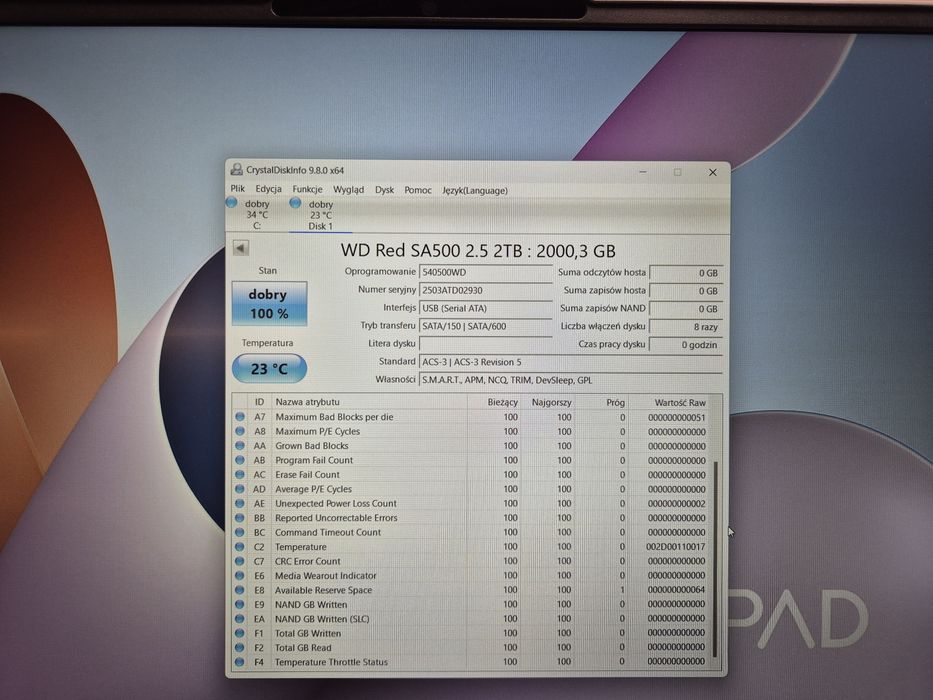Click the Suma zapisów hosta value
This screenshot has width=933, height=700.
pyautogui.click(x=686, y=291)
